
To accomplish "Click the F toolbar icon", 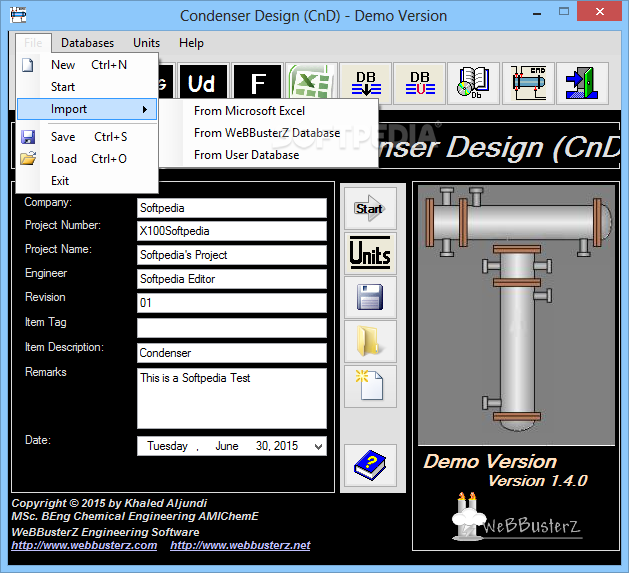I will pyautogui.click(x=257, y=83).
